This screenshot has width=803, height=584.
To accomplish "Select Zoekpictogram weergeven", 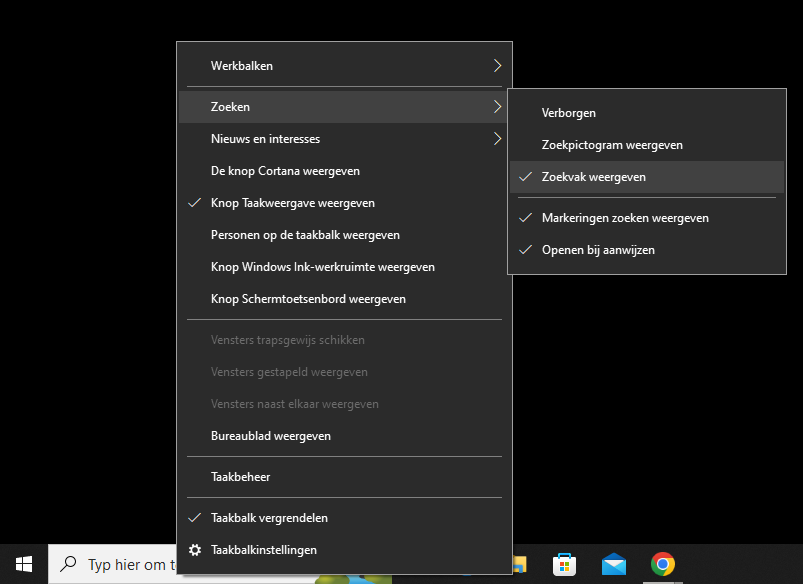I will pyautogui.click(x=647, y=145).
